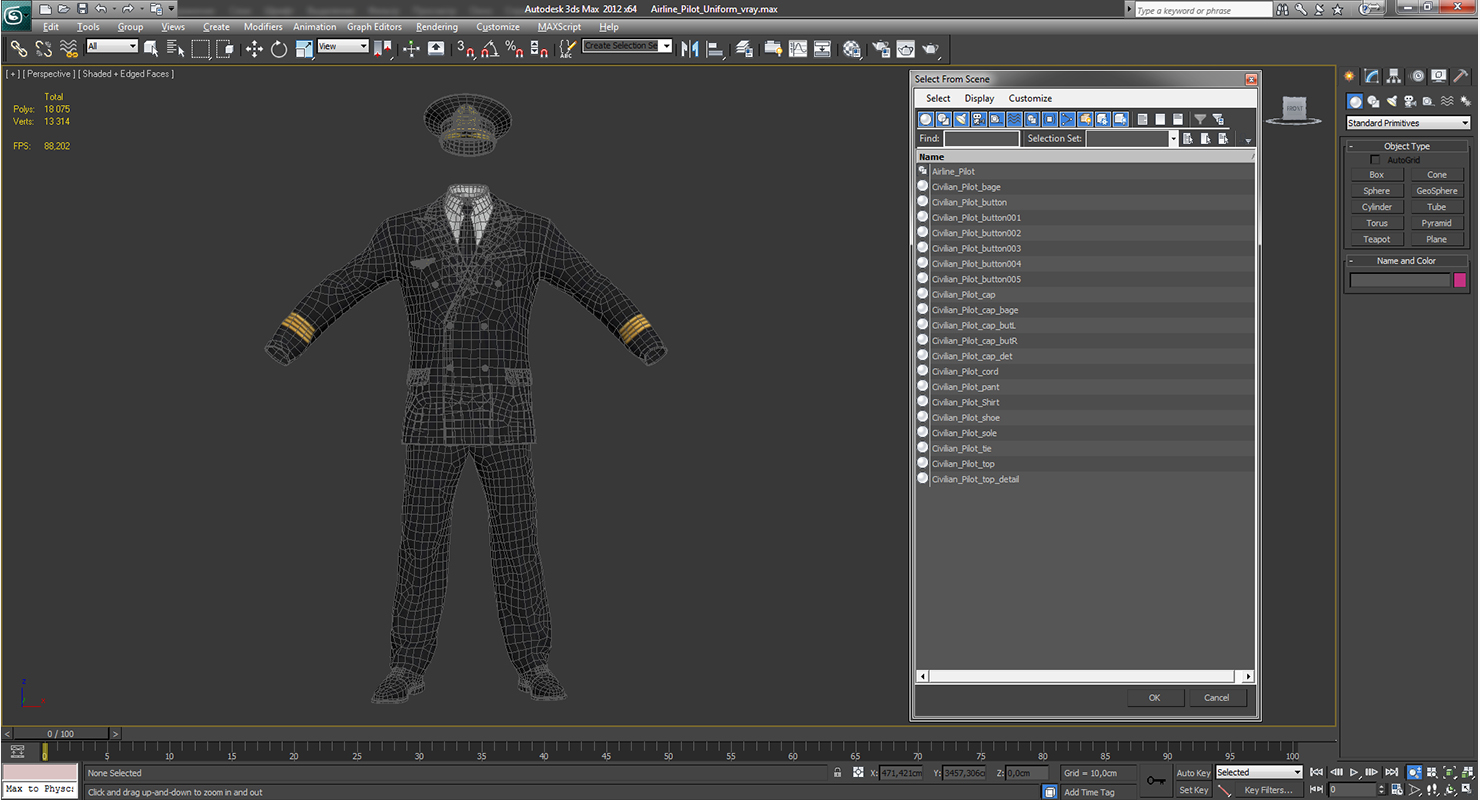Enable the AutoGrid checkbox

1375,160
